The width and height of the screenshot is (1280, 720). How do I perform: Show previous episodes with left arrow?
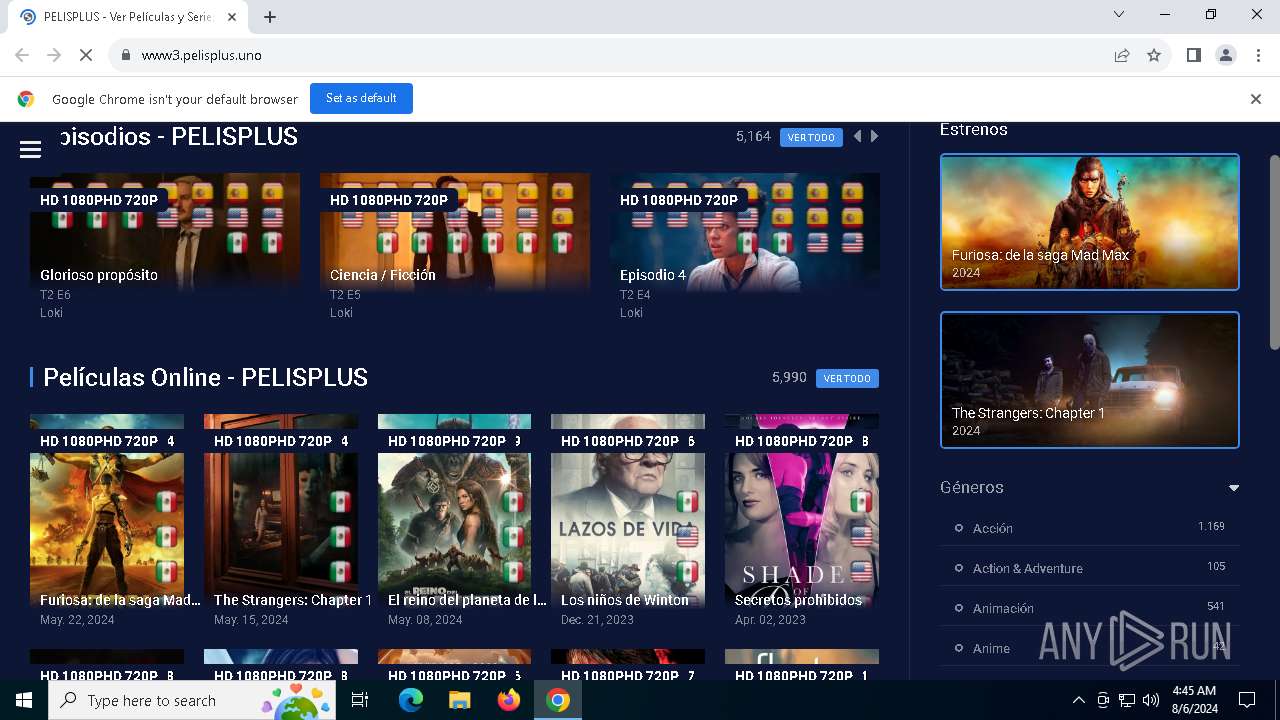(x=857, y=136)
